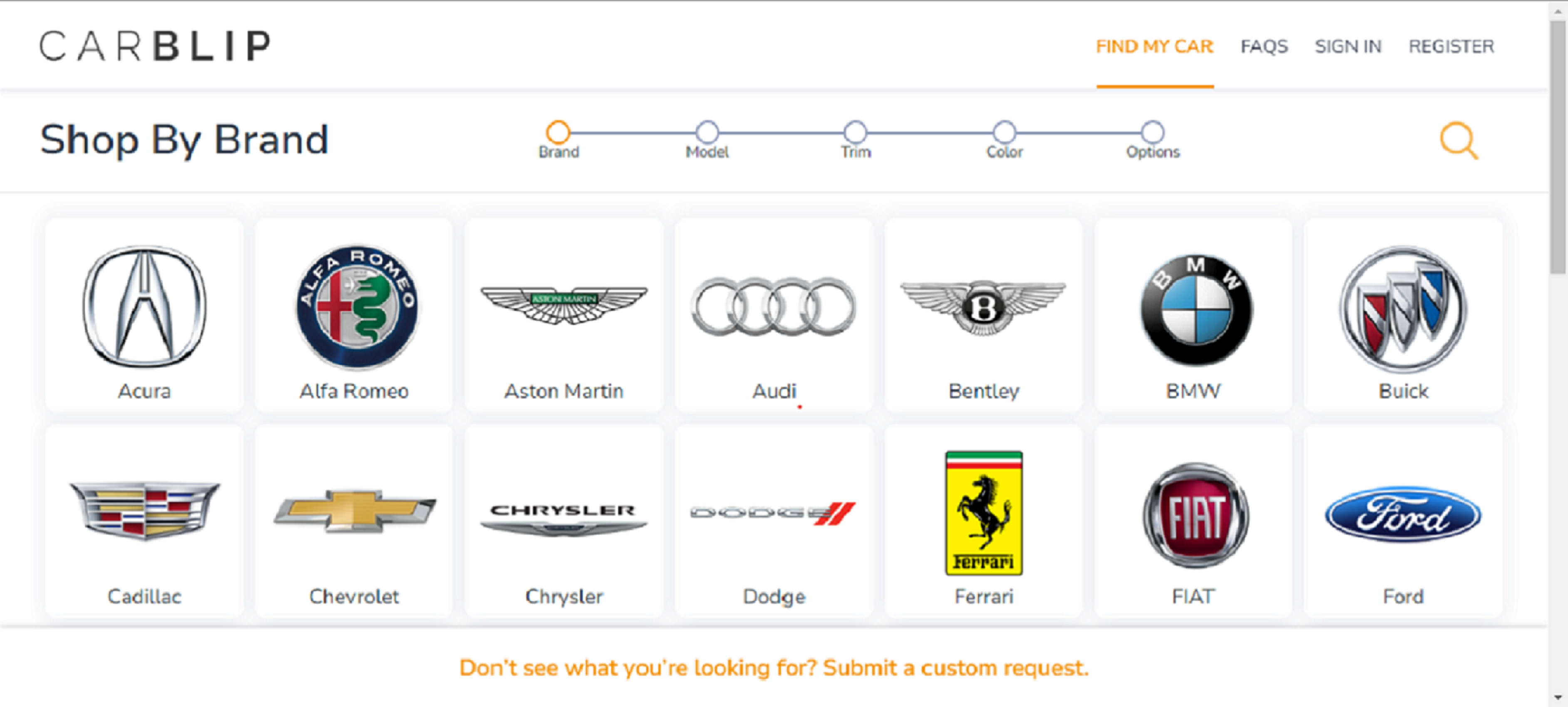
Task: Select the Acura brand logo
Action: coord(144,306)
